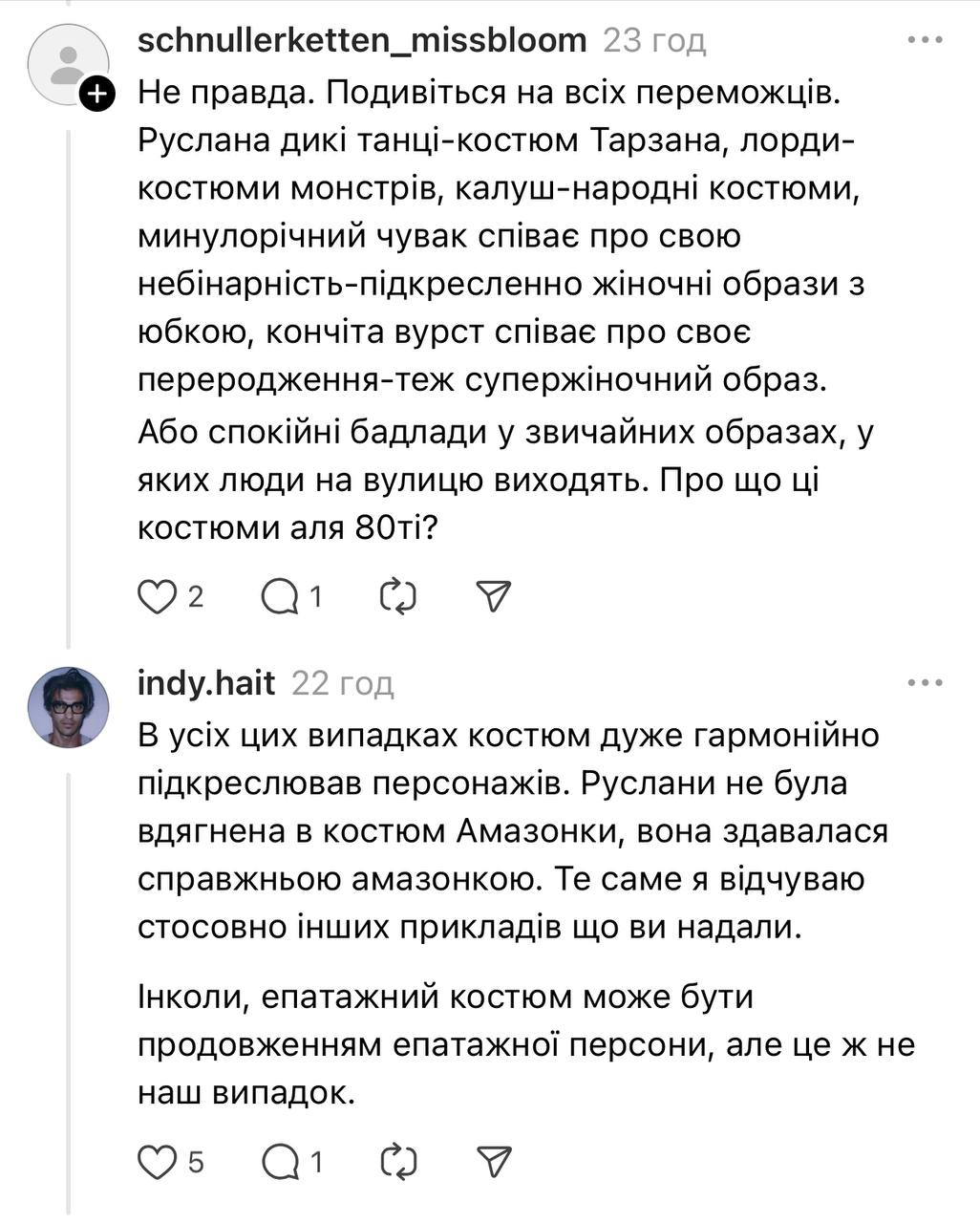980x1223 pixels.
Task: Open replies to indy.hait's comment
Action: (279, 1162)
